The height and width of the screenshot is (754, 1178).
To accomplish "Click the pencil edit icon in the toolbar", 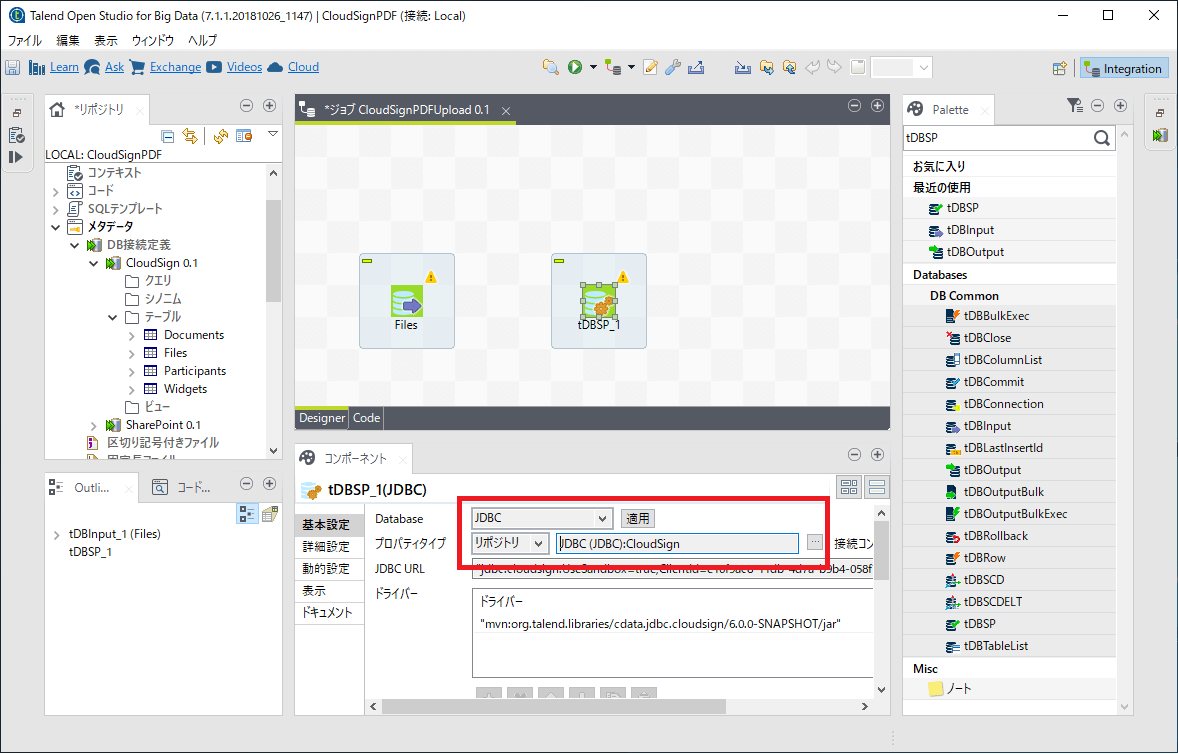I will click(651, 68).
